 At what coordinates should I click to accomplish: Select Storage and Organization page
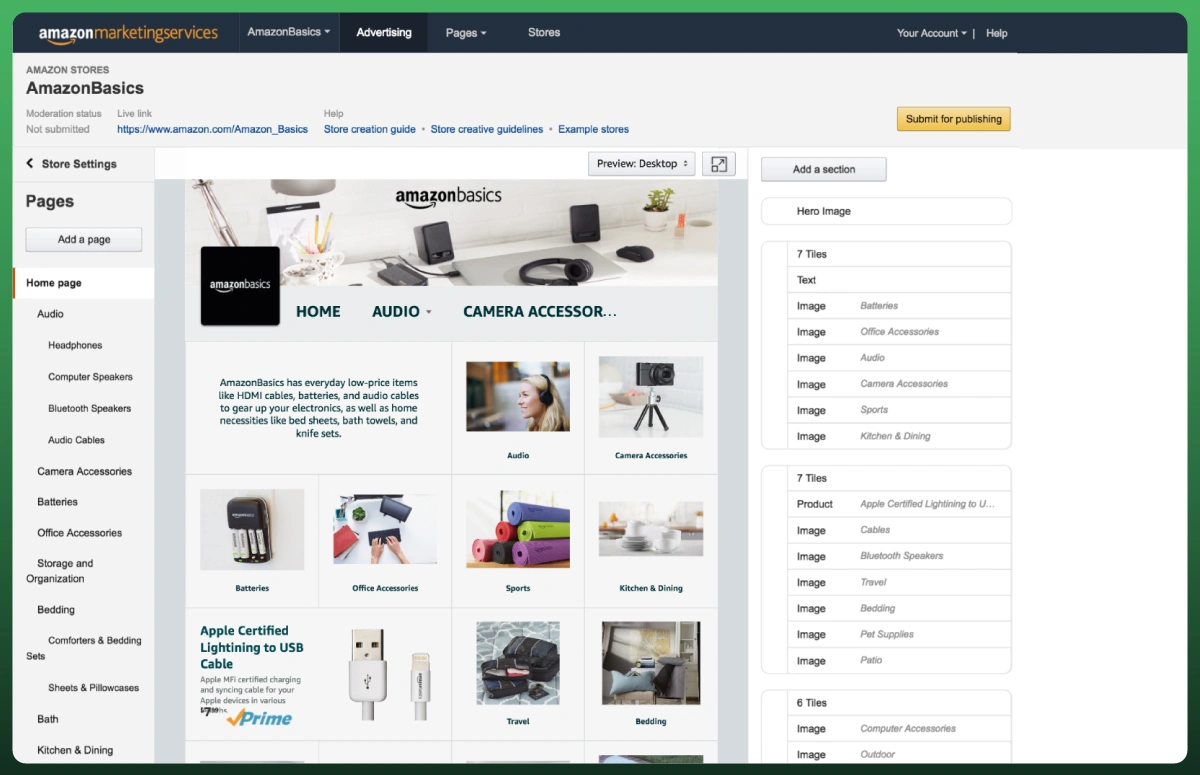pyautogui.click(x=60, y=571)
